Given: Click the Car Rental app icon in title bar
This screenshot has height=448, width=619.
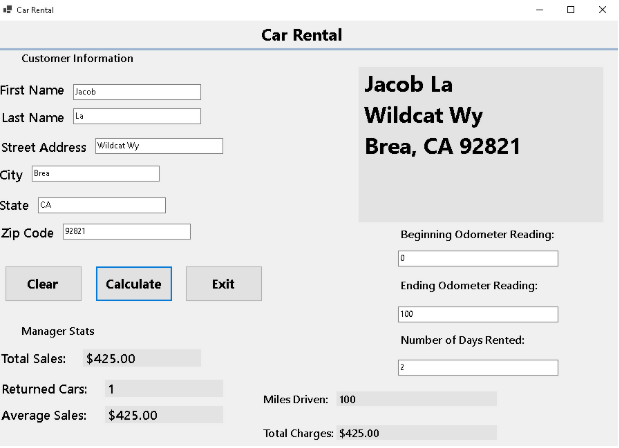Looking at the screenshot, I should click(x=8, y=10).
